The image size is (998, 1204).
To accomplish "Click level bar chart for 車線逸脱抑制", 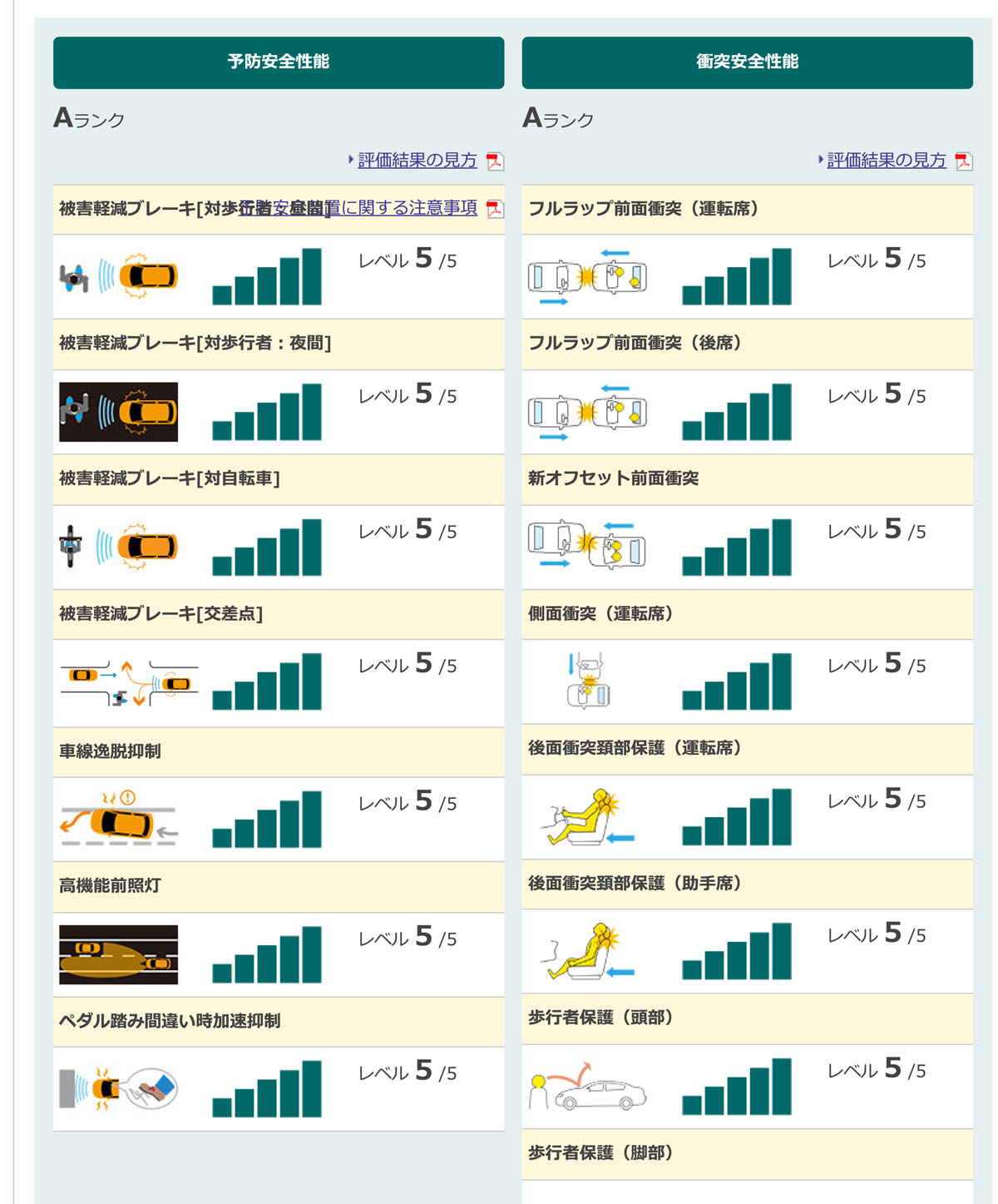I will tap(267, 820).
